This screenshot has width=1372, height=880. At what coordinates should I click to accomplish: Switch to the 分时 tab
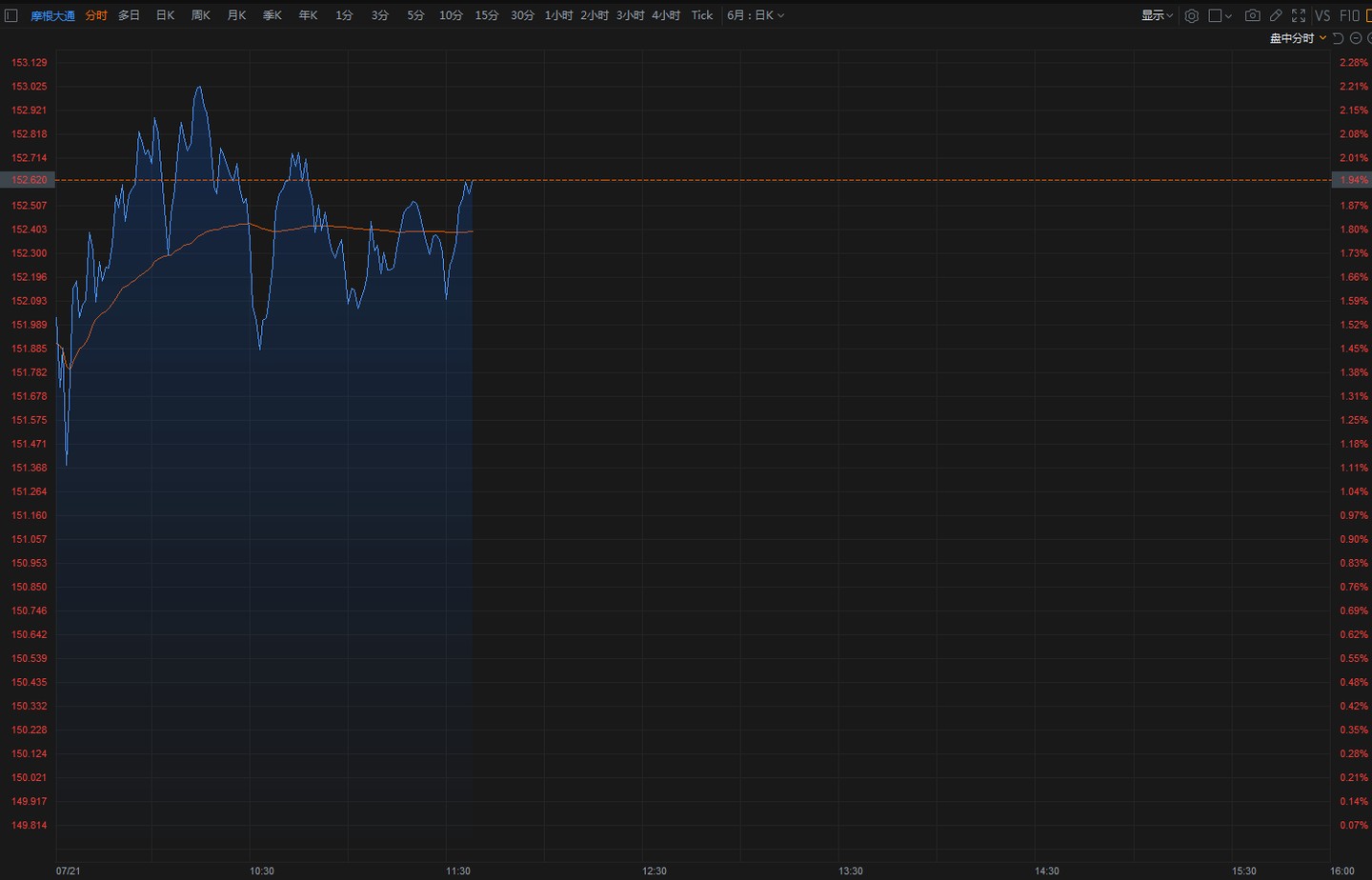(x=96, y=15)
